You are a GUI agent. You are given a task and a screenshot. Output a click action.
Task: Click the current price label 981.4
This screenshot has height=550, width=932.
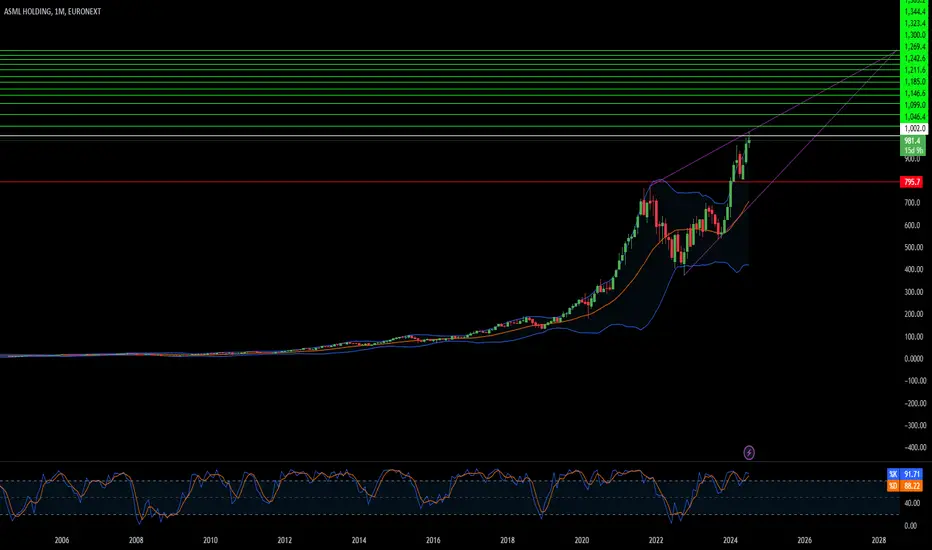pyautogui.click(x=912, y=141)
